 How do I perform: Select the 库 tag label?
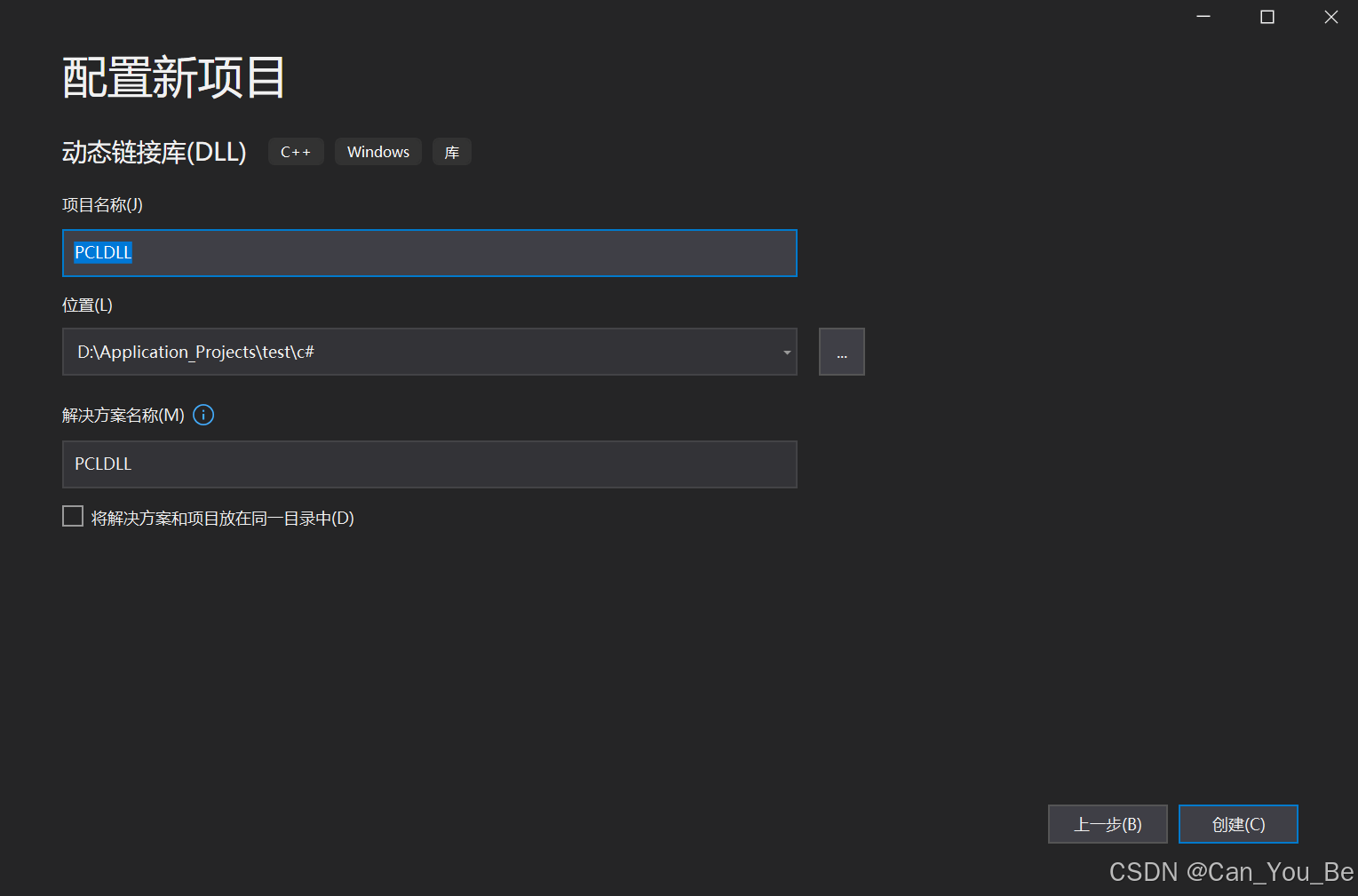pyautogui.click(x=451, y=151)
